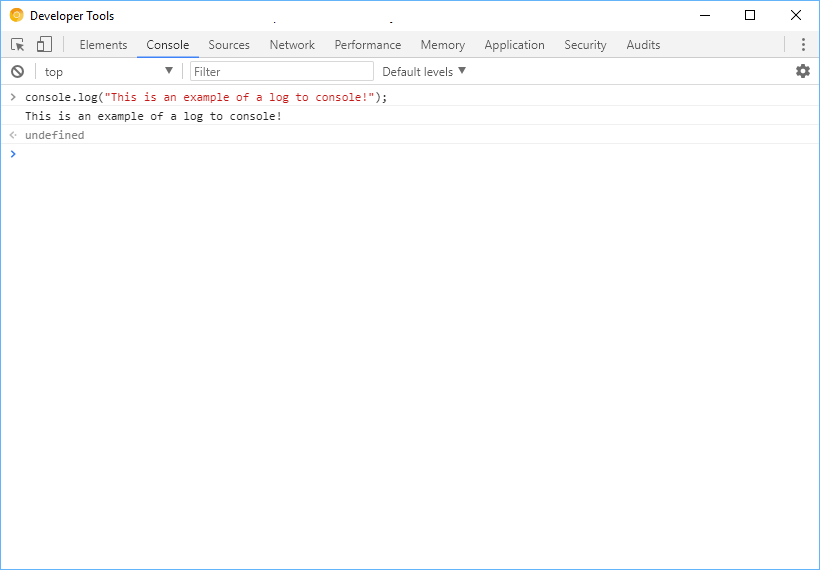Open the Performance tab
This screenshot has width=820, height=570.
368,45
